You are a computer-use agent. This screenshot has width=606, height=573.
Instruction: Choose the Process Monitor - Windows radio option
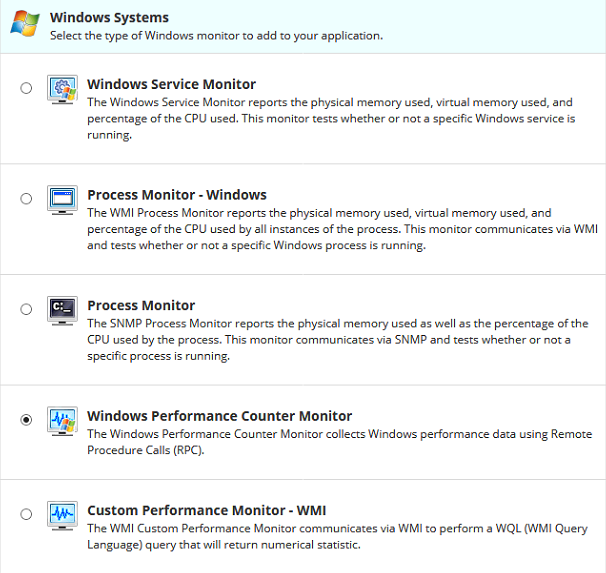pos(26,199)
